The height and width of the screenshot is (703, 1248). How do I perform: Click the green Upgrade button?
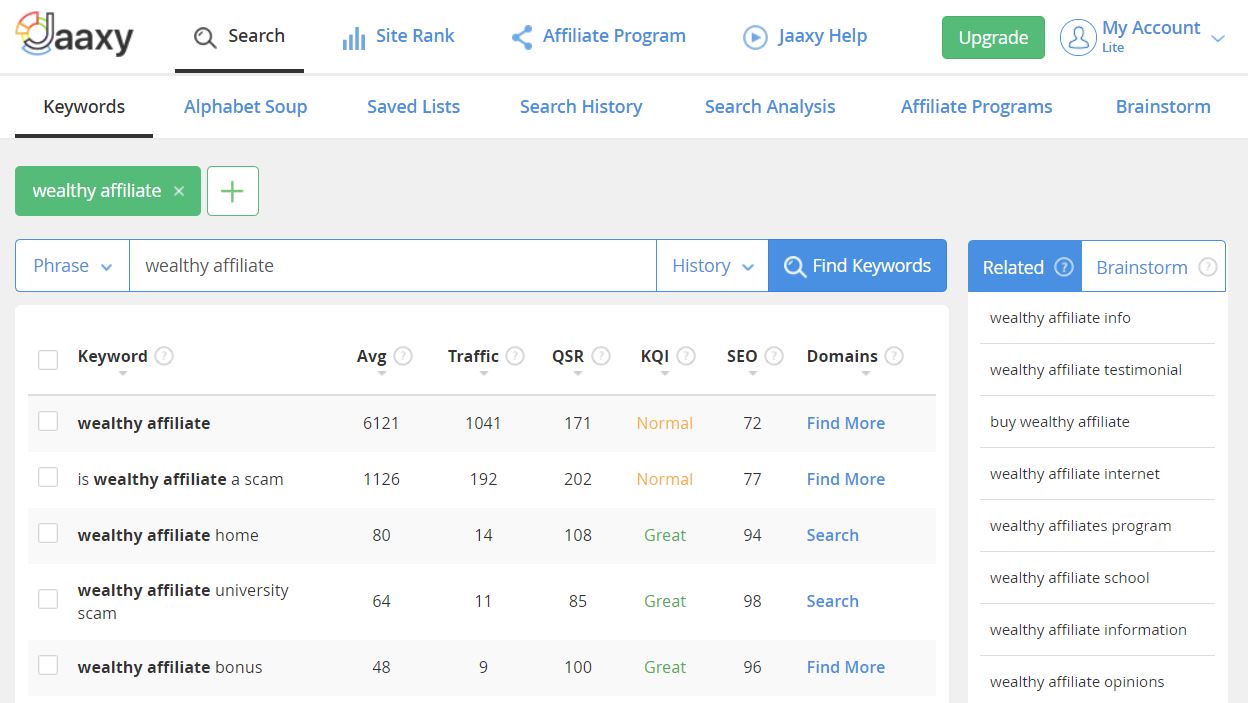click(x=993, y=38)
